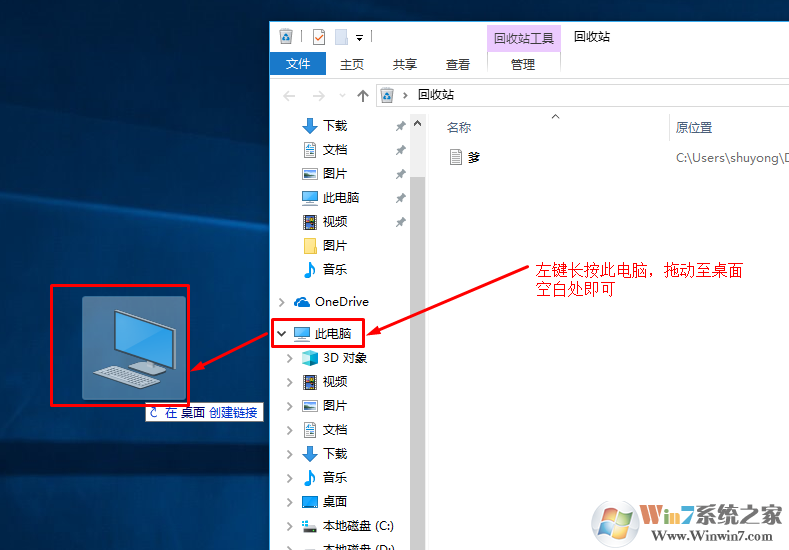Expand the 桌面 node under 此电脑
This screenshot has width=789, height=550.
(289, 502)
